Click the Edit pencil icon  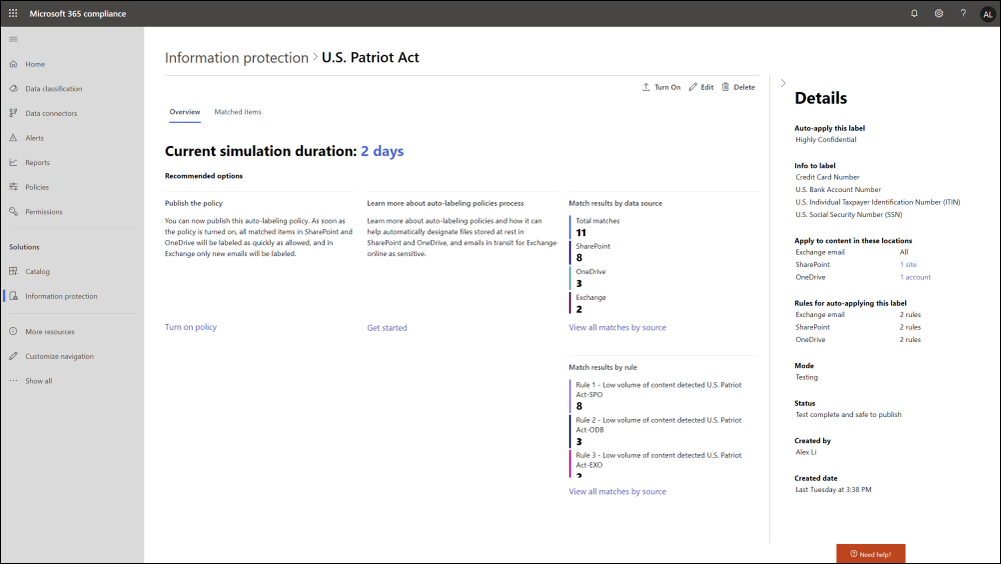[x=693, y=87]
